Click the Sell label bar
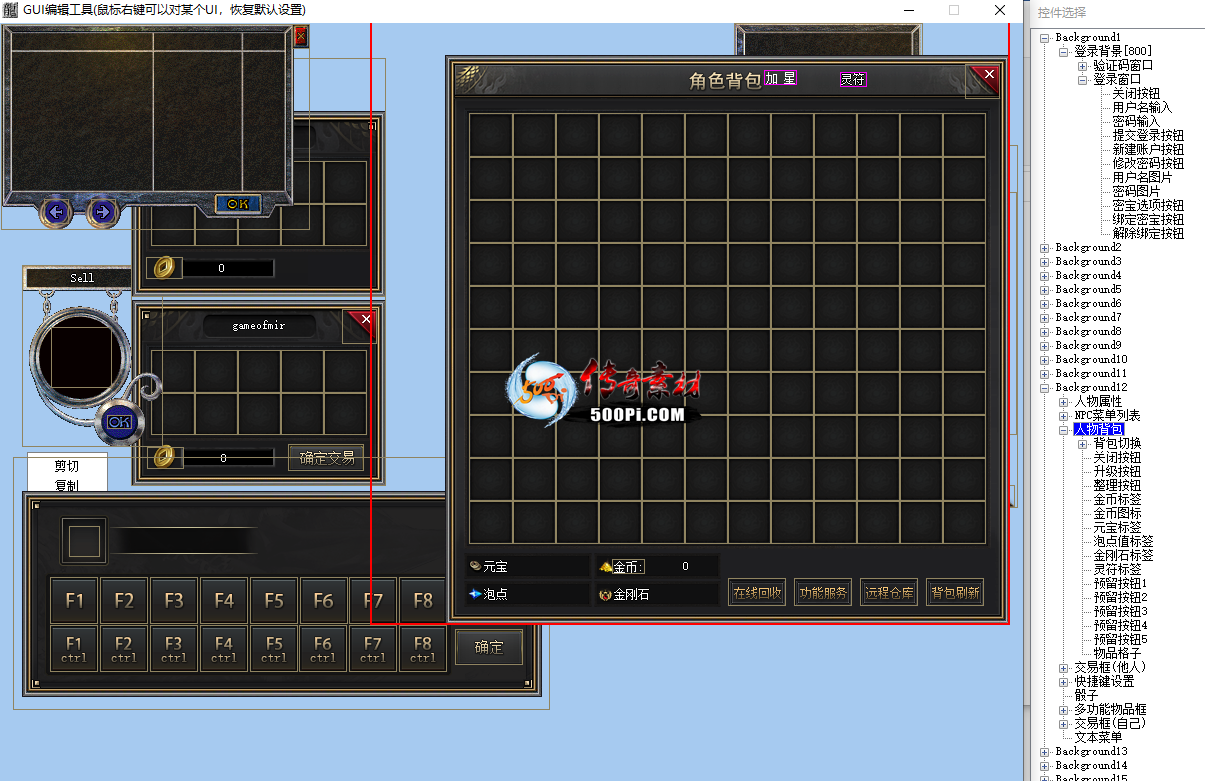Screen dimensions: 1205x781 point(82,277)
